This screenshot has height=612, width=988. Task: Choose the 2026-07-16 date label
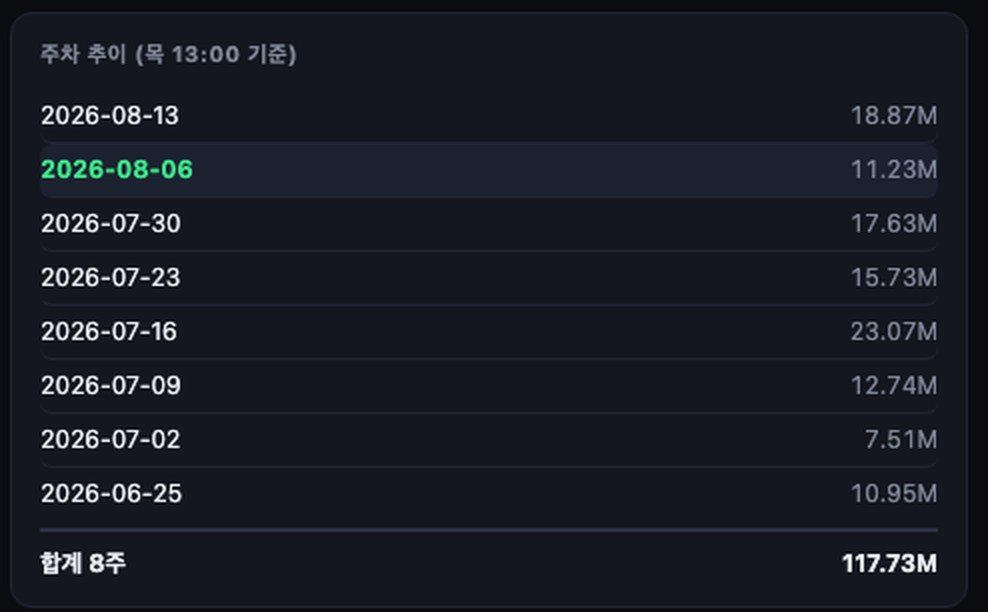[109, 332]
